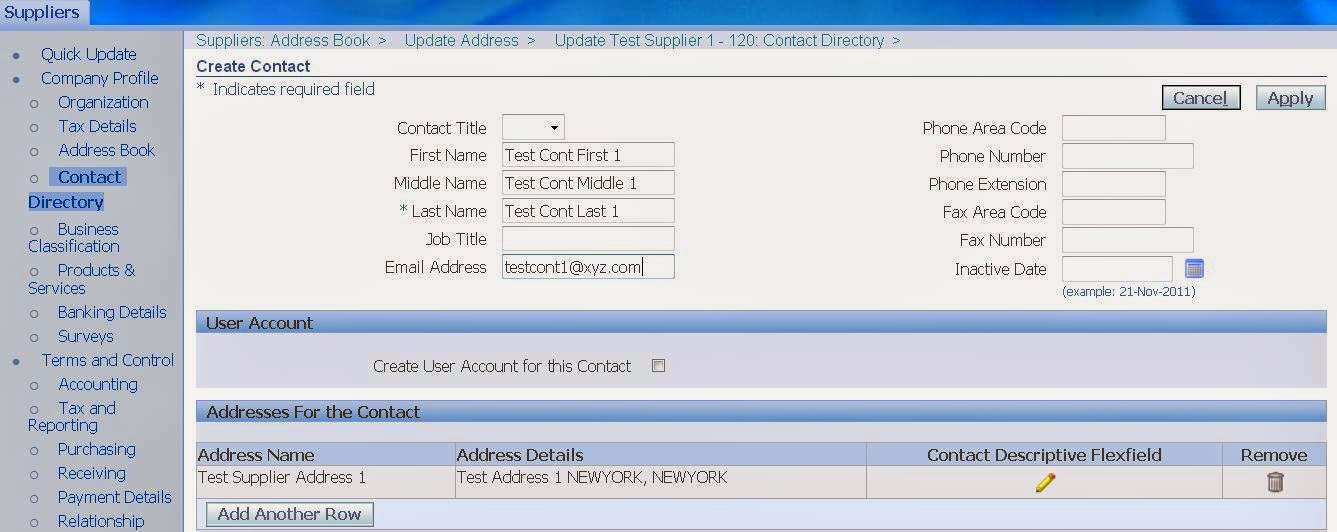Click the Email Address field

click(588, 267)
